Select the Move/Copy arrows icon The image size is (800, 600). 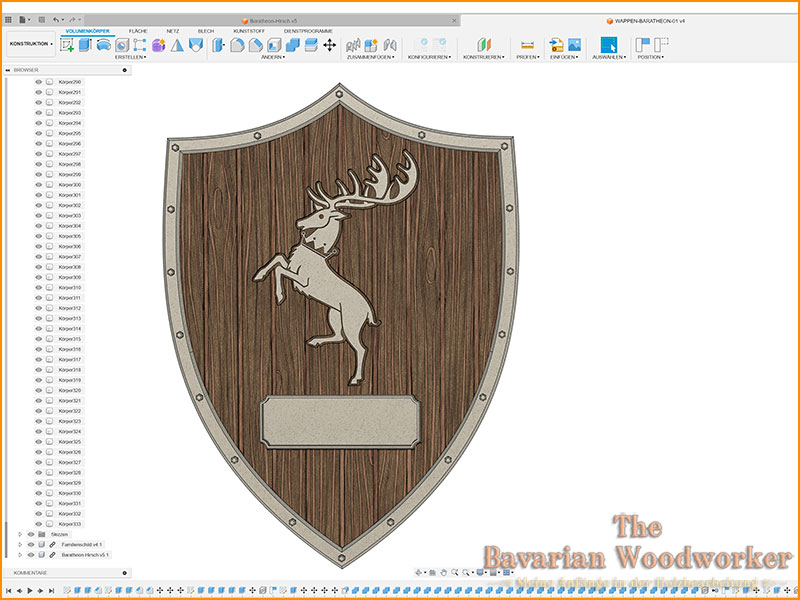pyautogui.click(x=330, y=45)
